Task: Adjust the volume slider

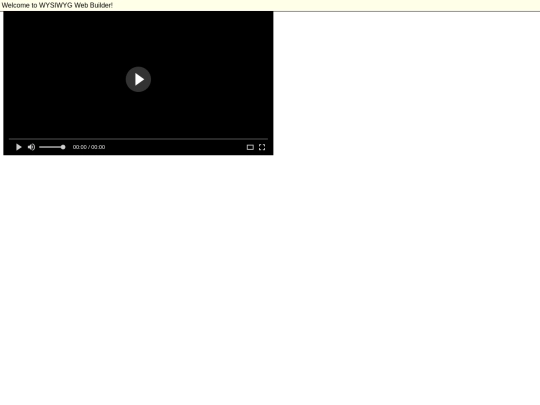Action: [52, 147]
